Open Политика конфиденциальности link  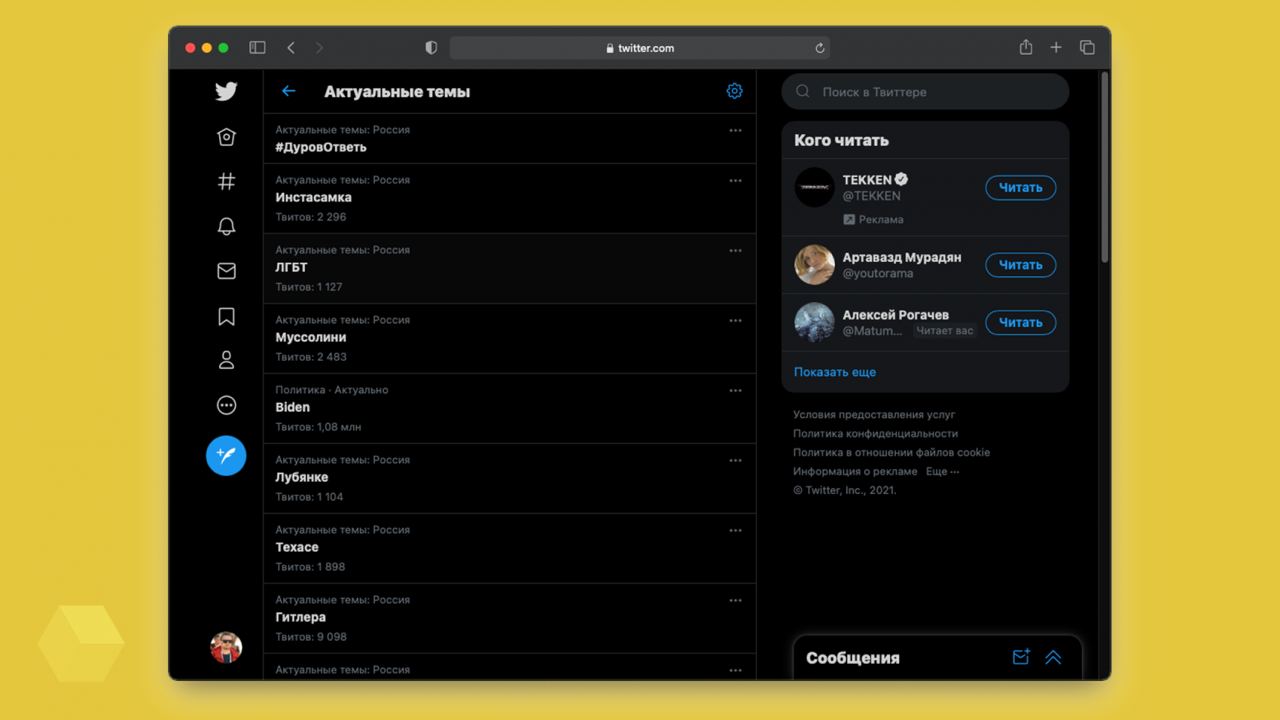[876, 433]
